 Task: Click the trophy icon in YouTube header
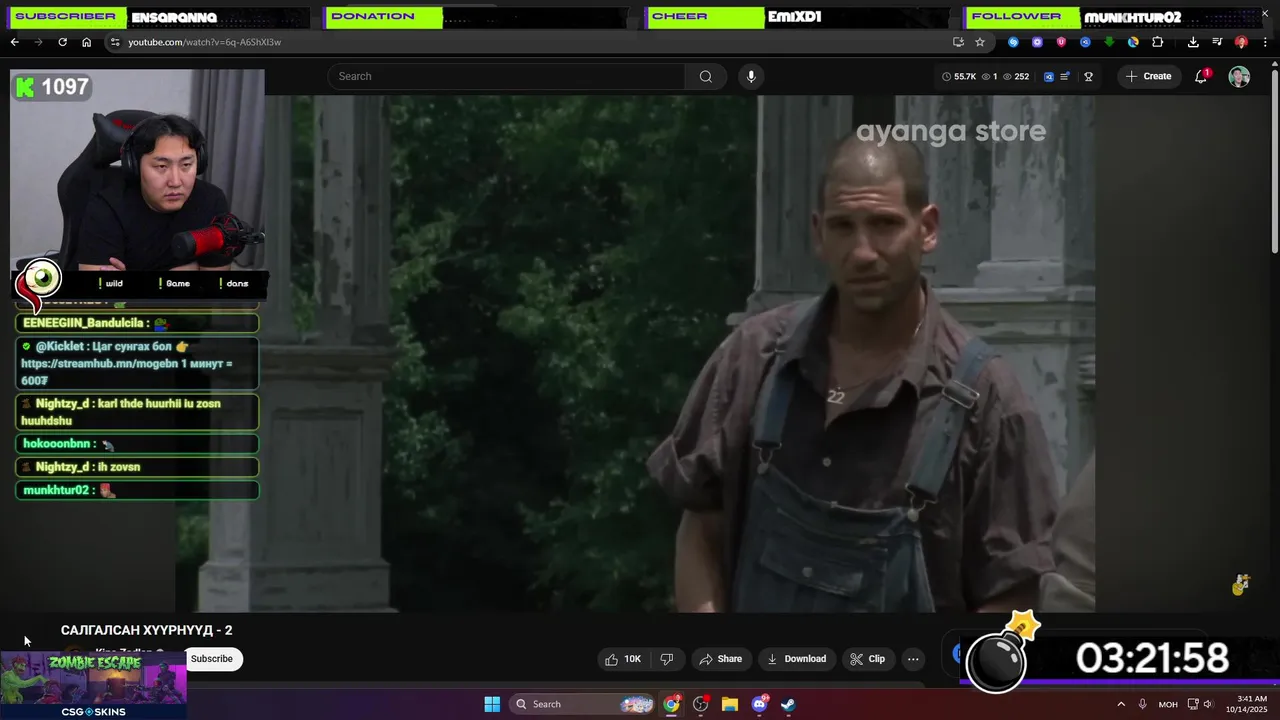1089,76
